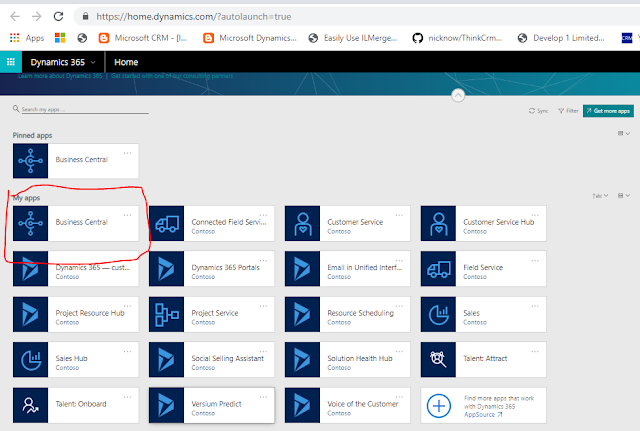Open Dynamics 365 Portals app icon
Screen dimensions: 640x431
(x=166, y=269)
